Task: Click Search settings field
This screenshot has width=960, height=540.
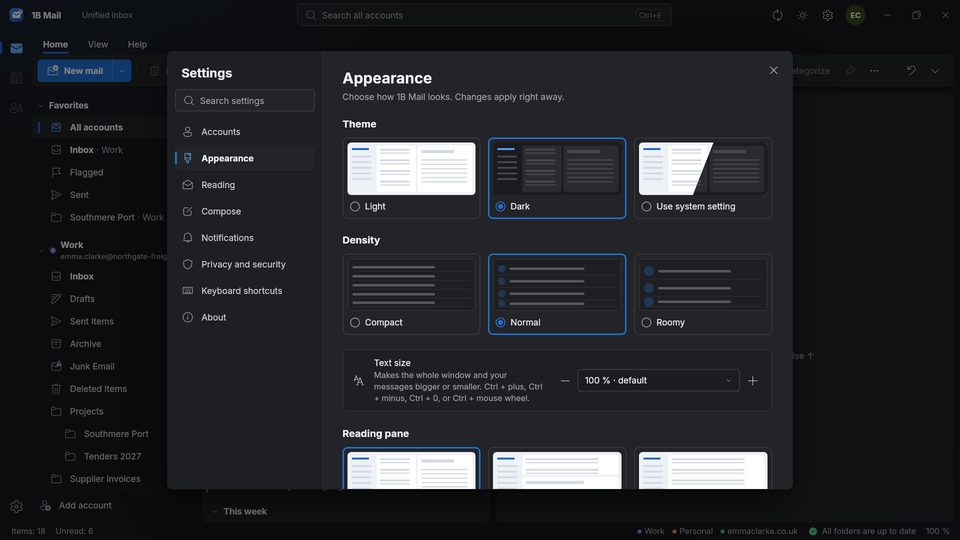Action: coord(245,100)
